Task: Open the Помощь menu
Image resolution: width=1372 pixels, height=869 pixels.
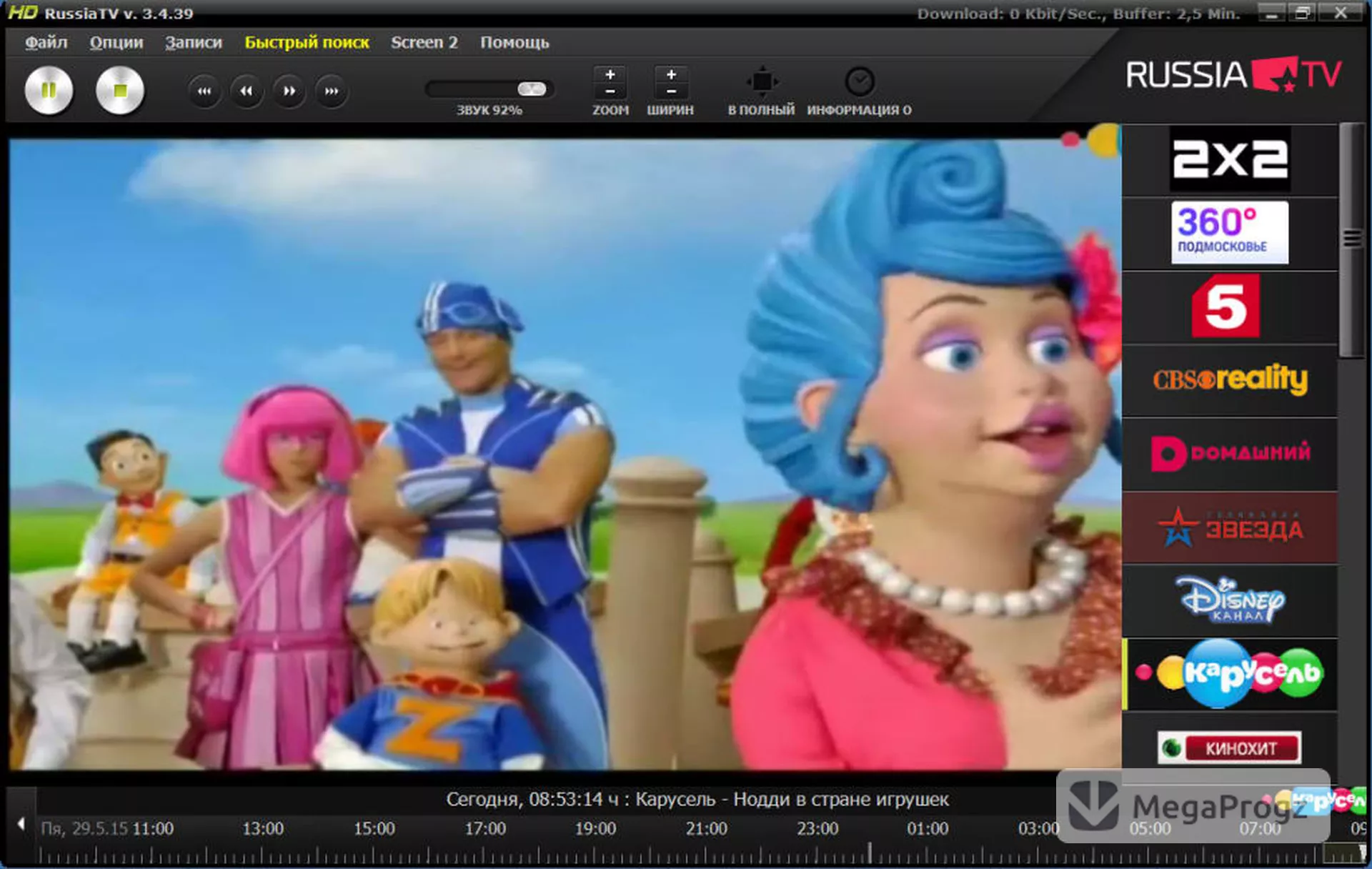Action: pos(514,42)
